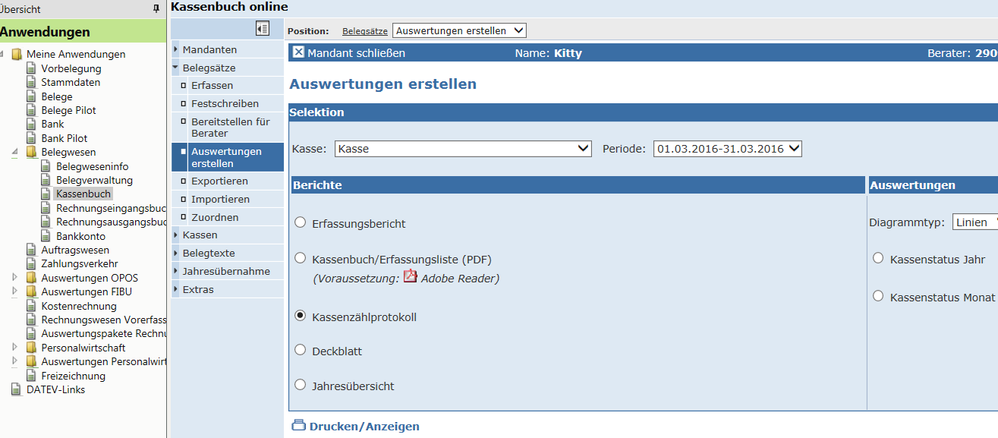Click the DATEV-Links document icon

16,390
